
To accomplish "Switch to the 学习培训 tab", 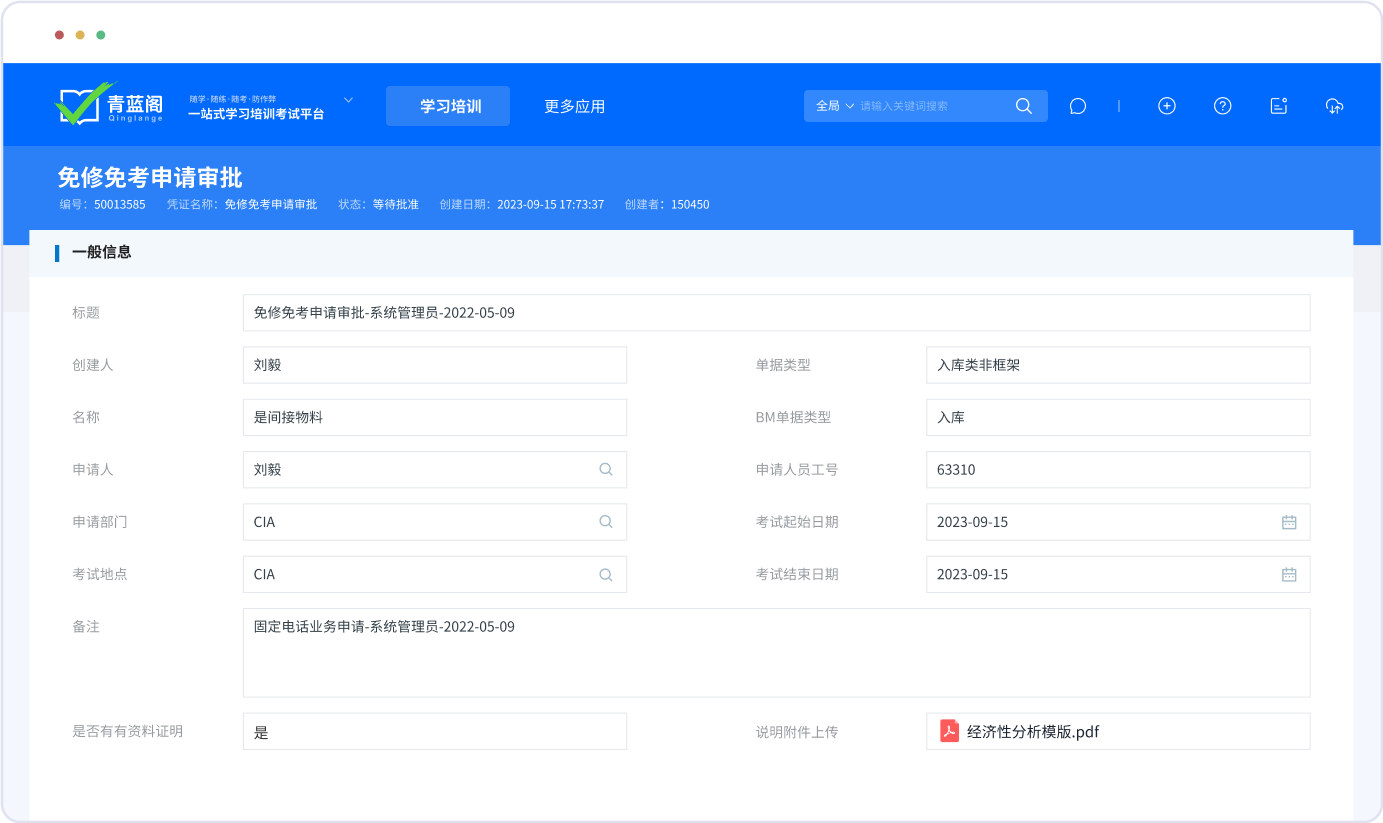I will (448, 106).
